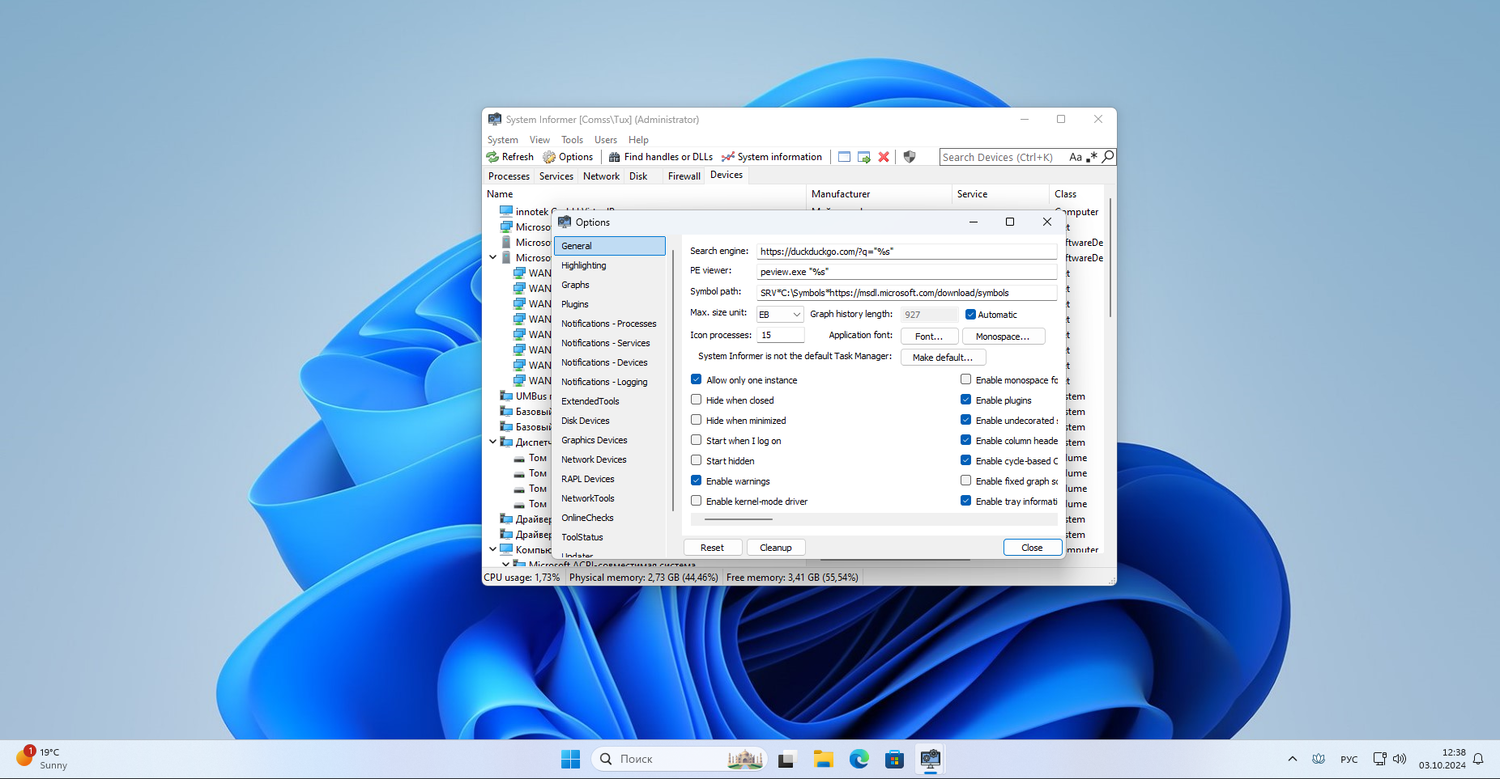Switch to the Processes tab
Screen dimensions: 1500x779
tap(508, 176)
